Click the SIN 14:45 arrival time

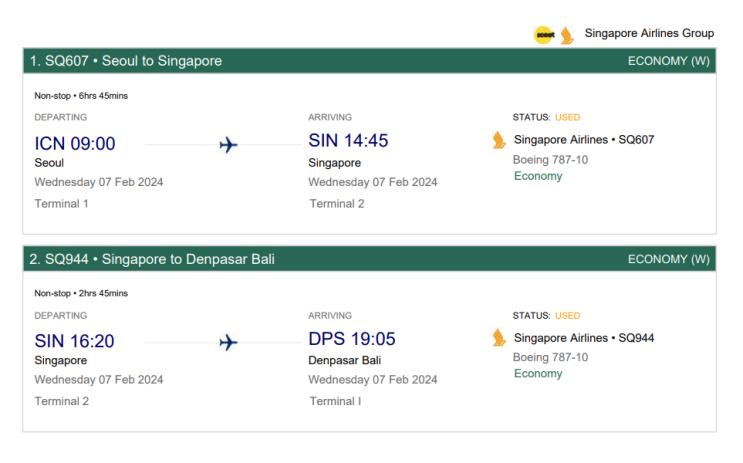click(348, 141)
